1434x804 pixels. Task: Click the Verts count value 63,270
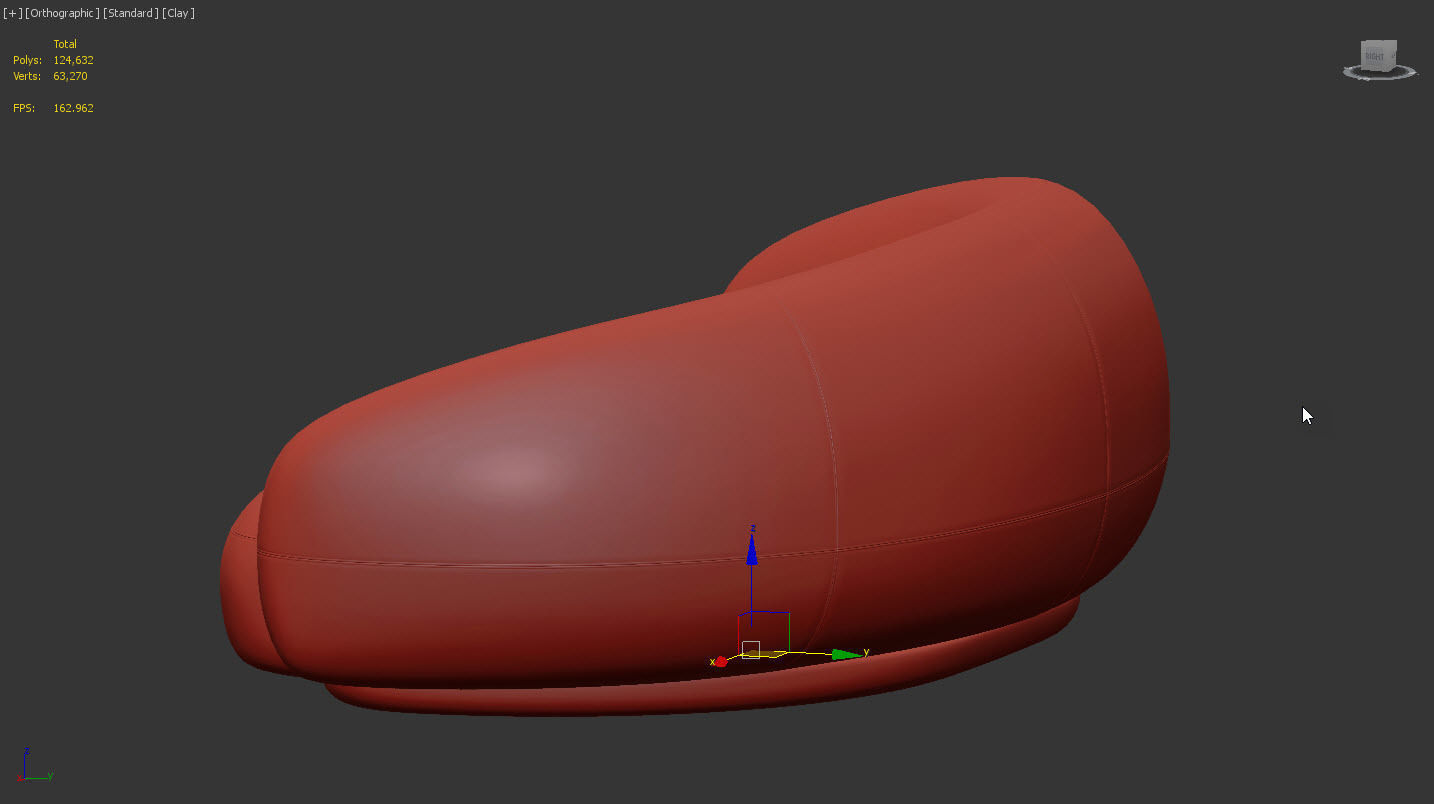click(x=71, y=76)
